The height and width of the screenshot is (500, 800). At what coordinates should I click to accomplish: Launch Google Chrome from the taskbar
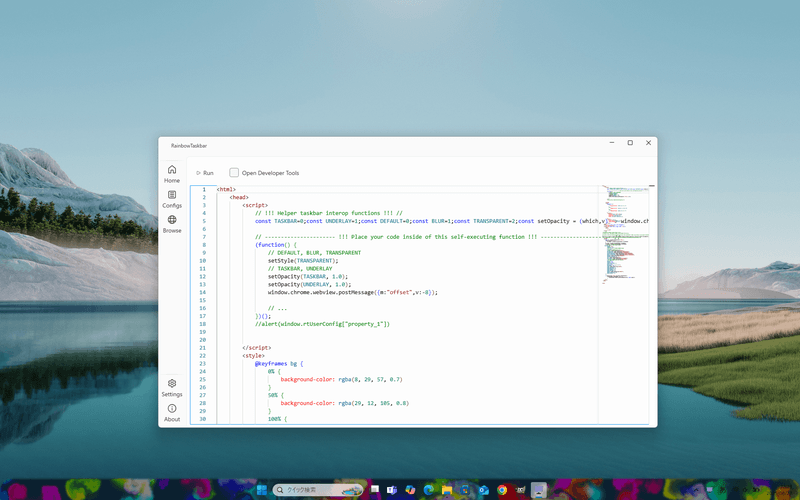coord(502,490)
